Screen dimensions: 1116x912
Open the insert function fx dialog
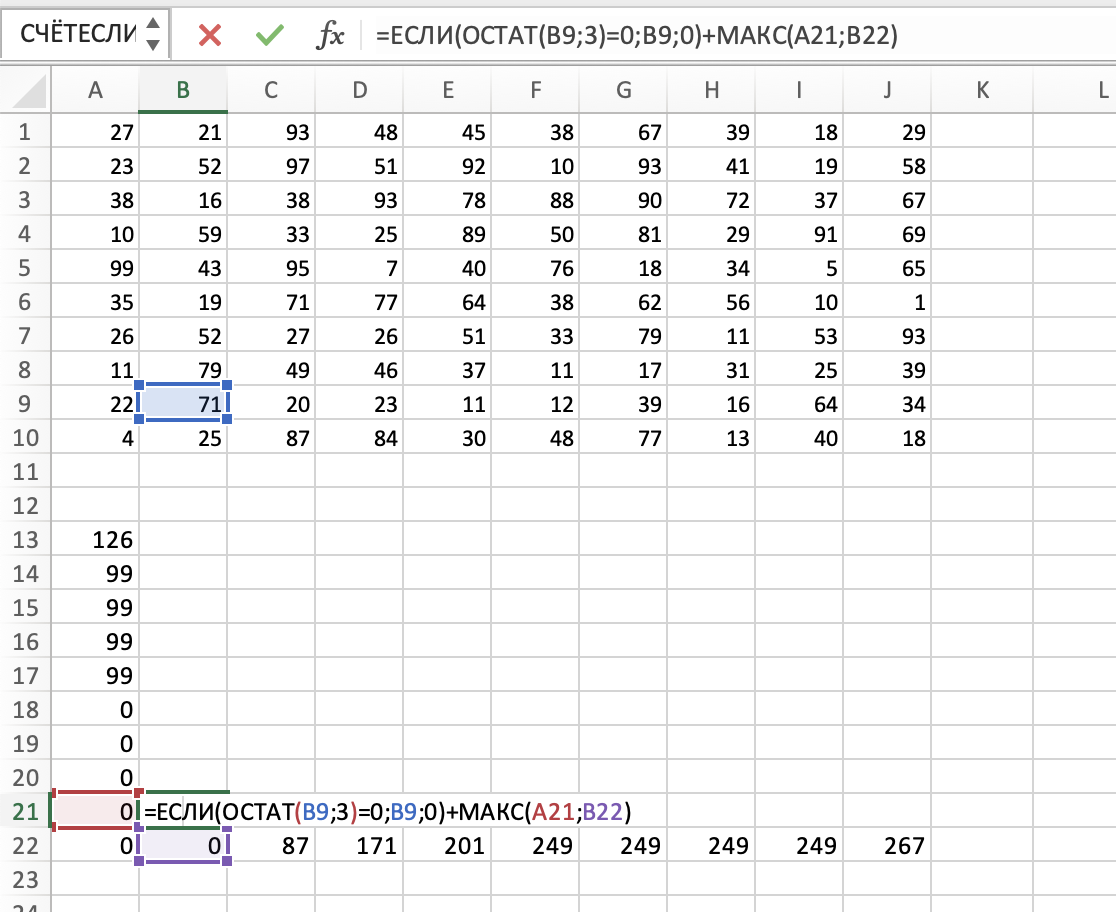coord(330,36)
